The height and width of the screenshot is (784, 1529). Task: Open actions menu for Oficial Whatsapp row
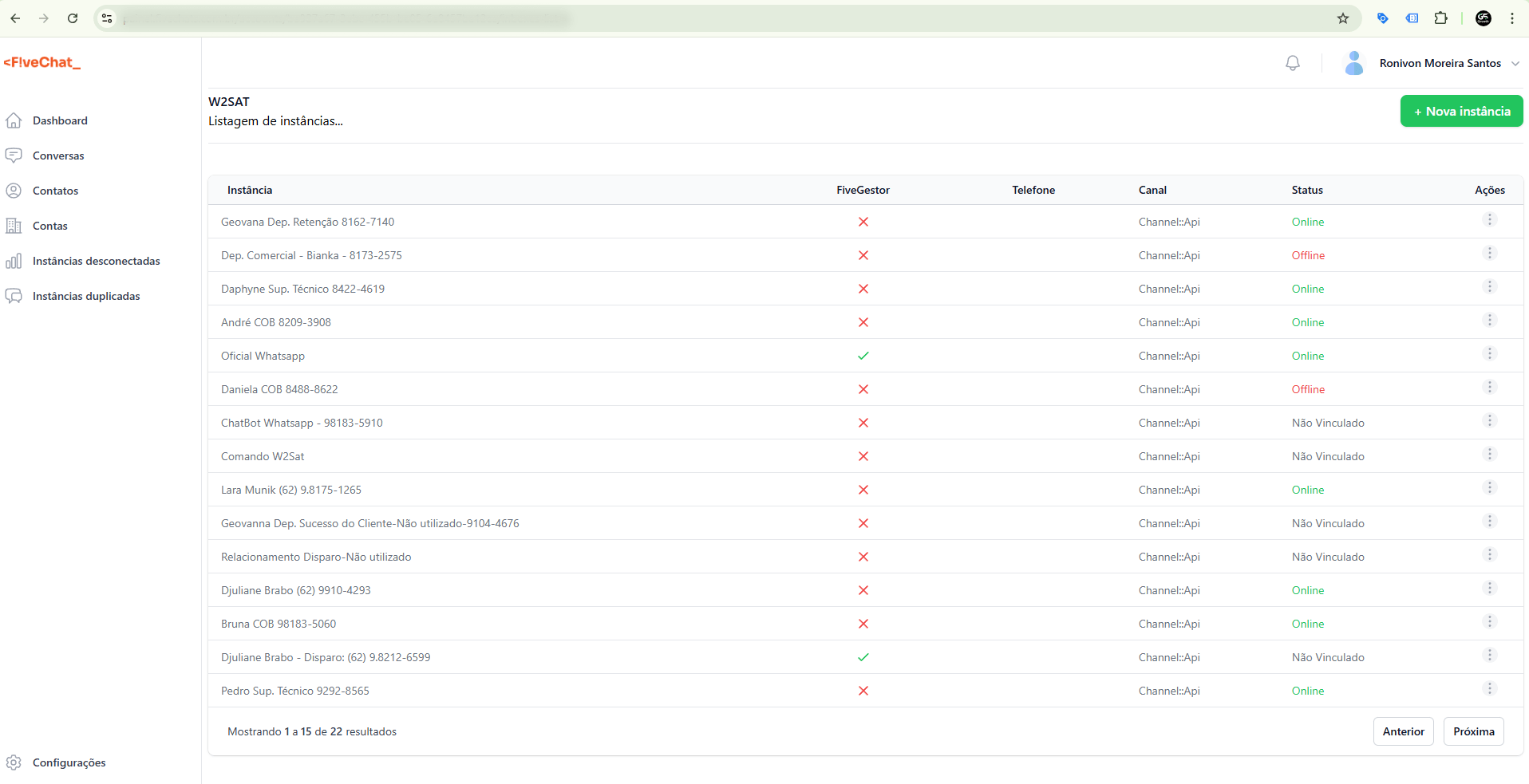[1489, 353]
